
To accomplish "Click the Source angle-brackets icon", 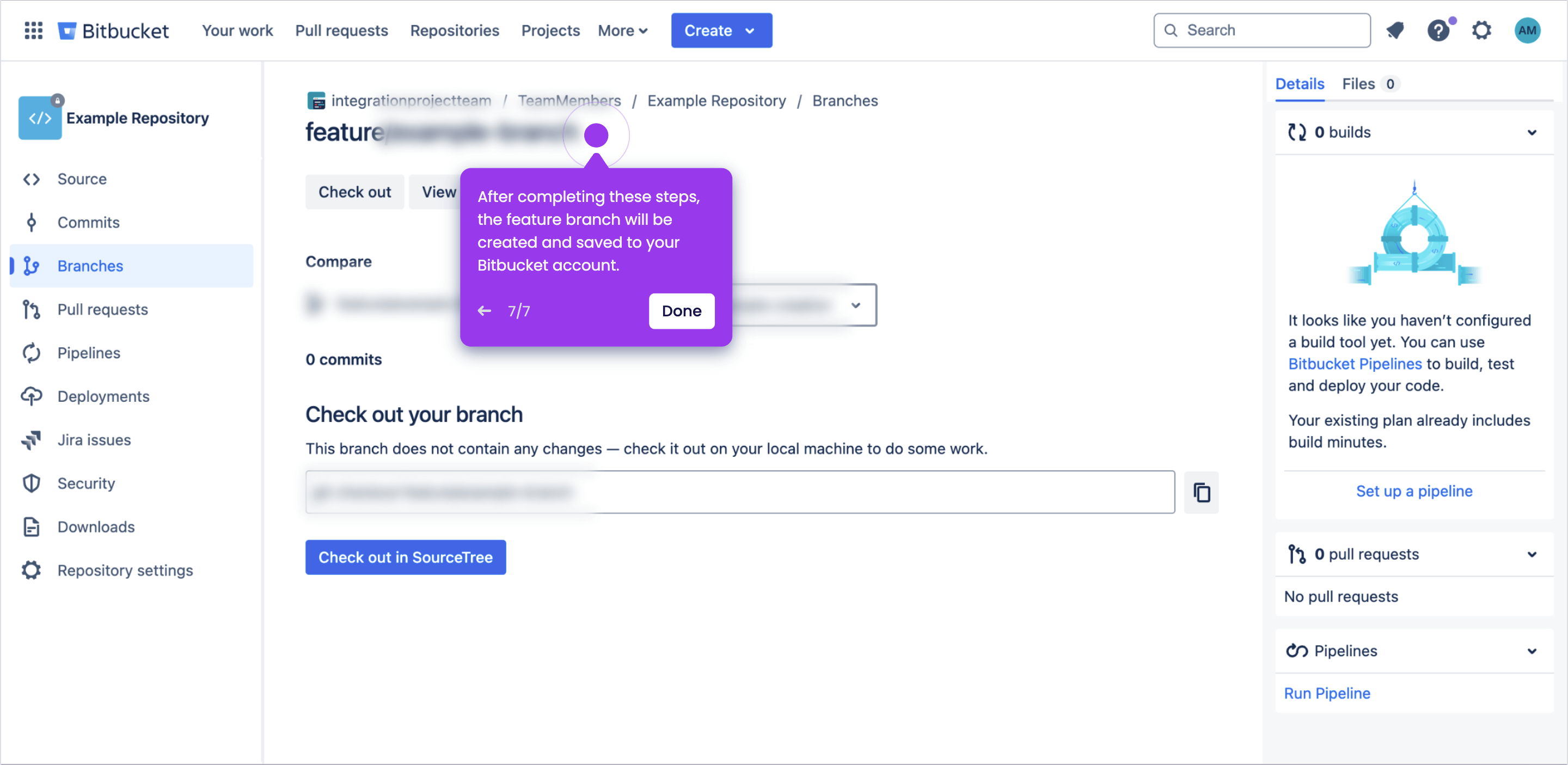I will pos(32,179).
